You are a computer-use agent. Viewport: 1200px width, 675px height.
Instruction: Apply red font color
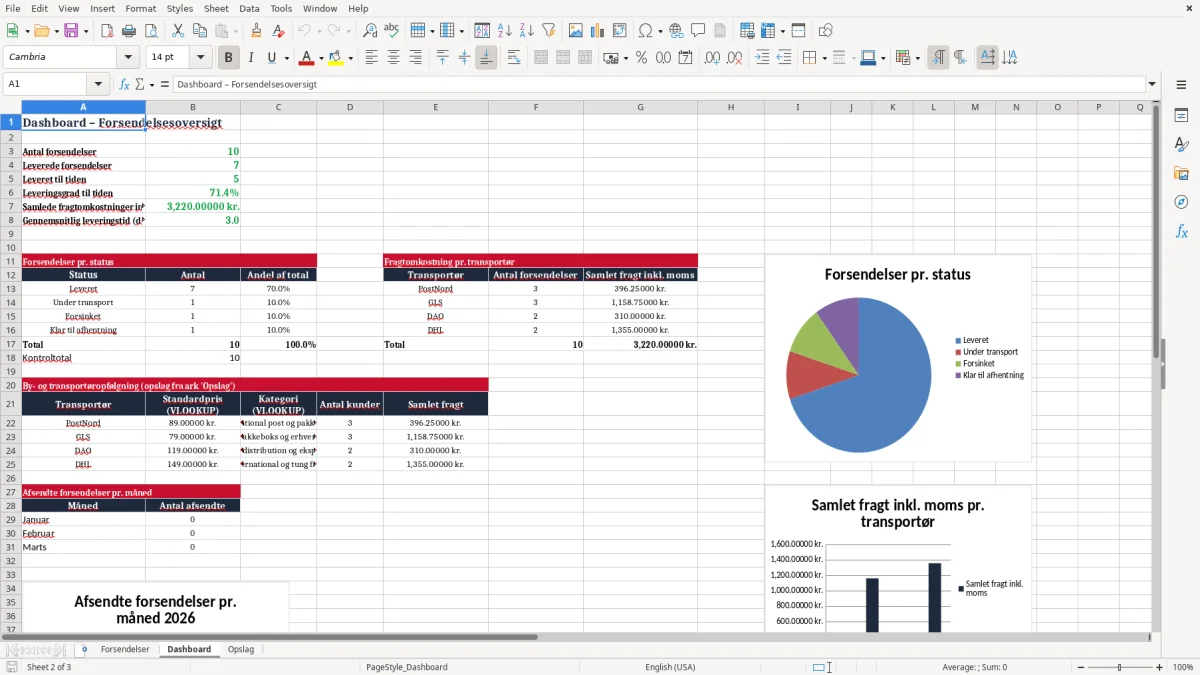tap(306, 58)
